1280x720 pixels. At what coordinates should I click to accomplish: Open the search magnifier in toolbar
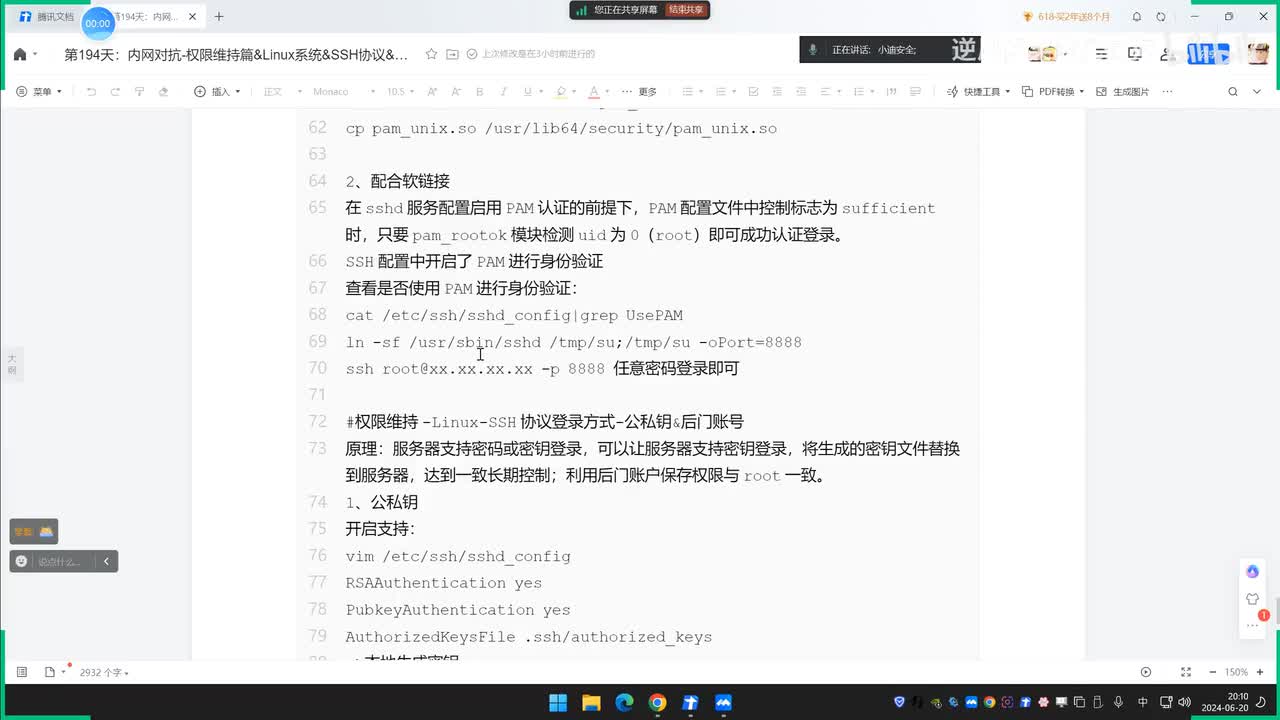coord(1232,92)
